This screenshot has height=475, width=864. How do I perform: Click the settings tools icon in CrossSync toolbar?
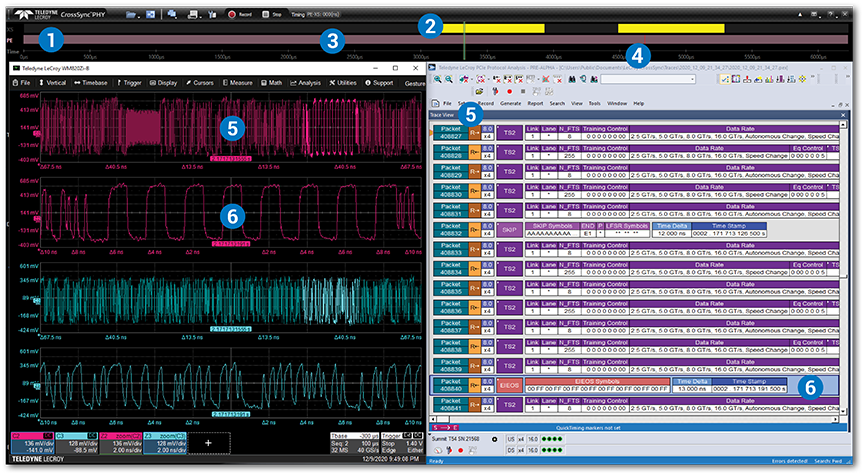pos(212,14)
